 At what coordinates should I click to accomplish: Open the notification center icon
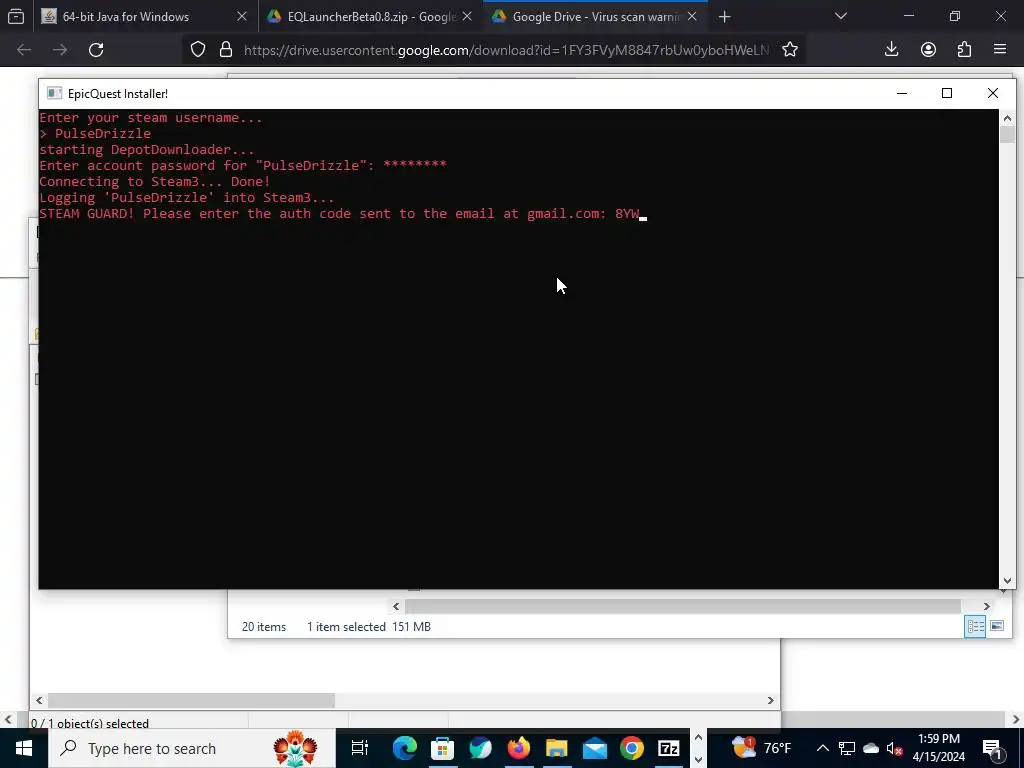pos(992,749)
